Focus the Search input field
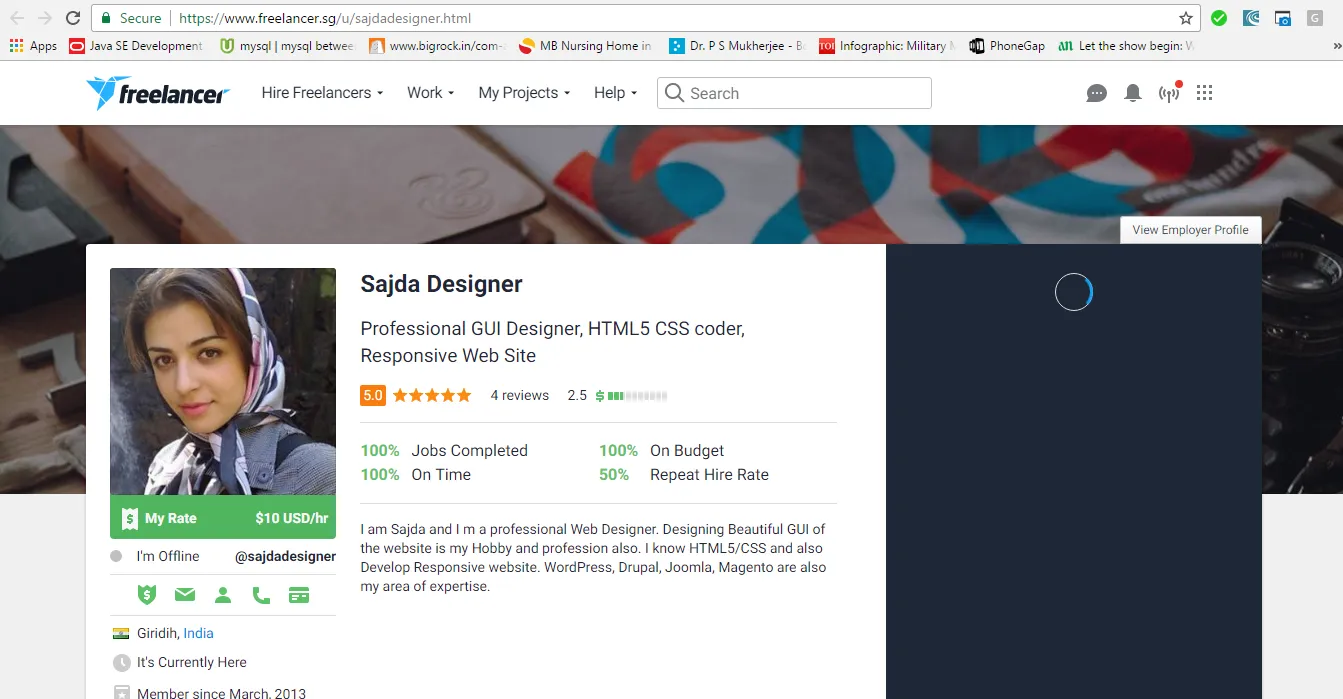The height and width of the screenshot is (699, 1343). coord(794,93)
